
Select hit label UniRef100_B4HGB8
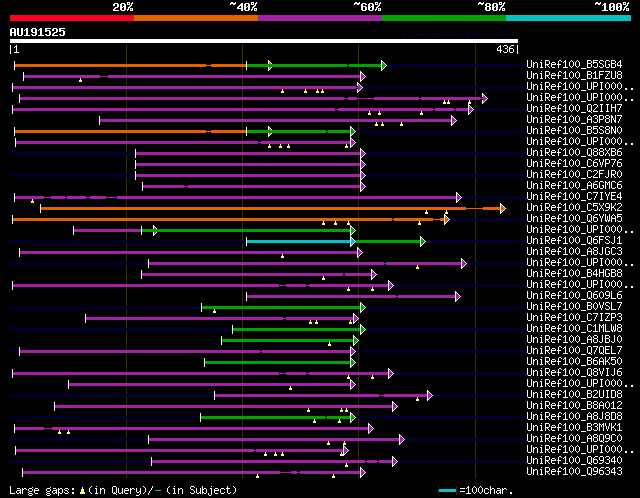coord(574,274)
